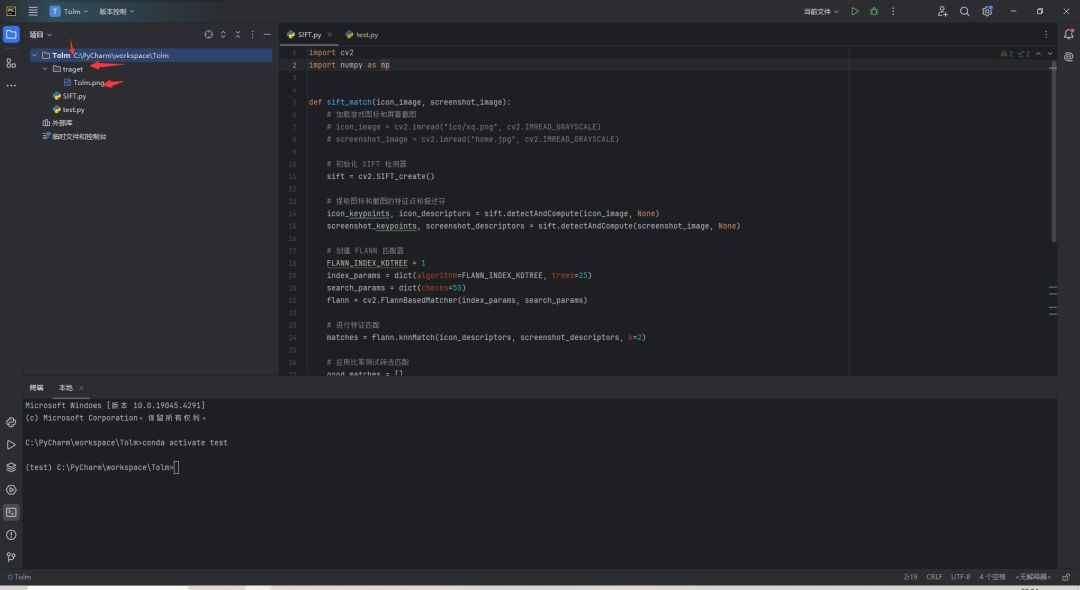The image size is (1080, 590).
Task: Toggle the Project tool window folder icon
Action: (11, 34)
